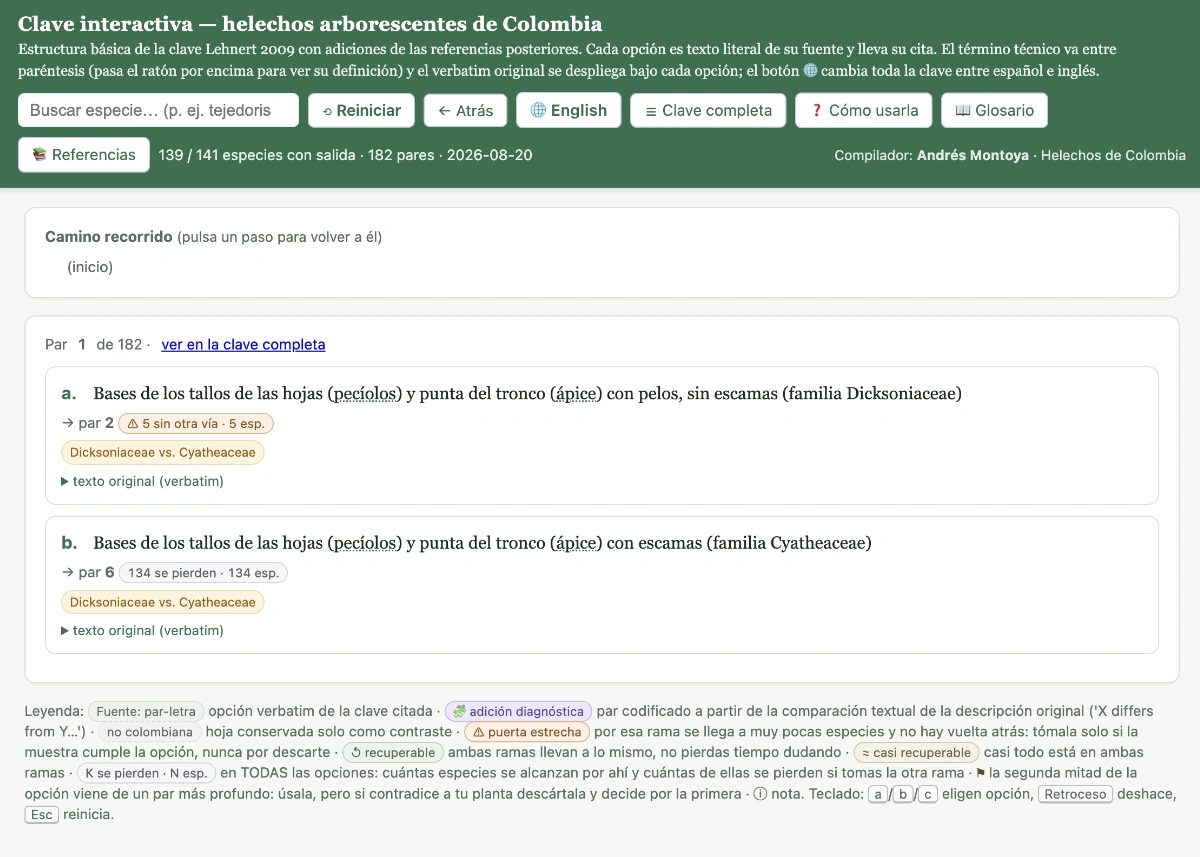This screenshot has width=1200, height=857.
Task: Click the info circle icon before 'nota'
Action: click(x=760, y=794)
